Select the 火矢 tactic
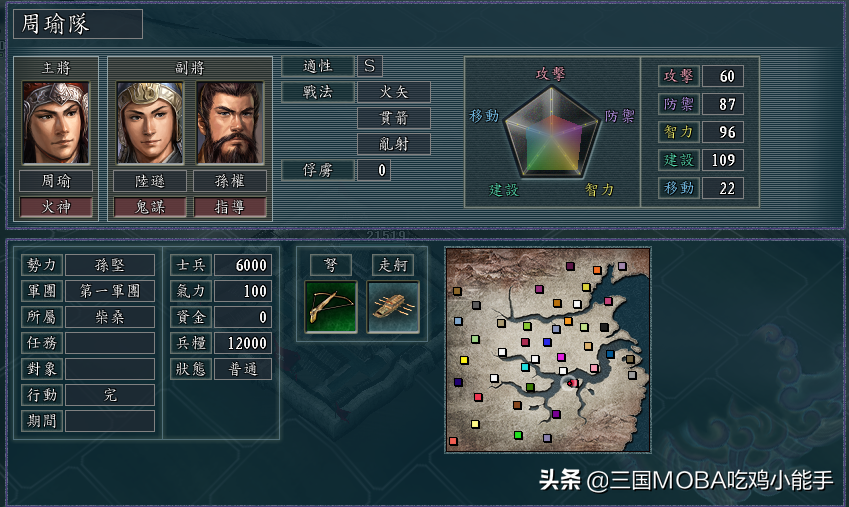The image size is (849, 507). [394, 92]
